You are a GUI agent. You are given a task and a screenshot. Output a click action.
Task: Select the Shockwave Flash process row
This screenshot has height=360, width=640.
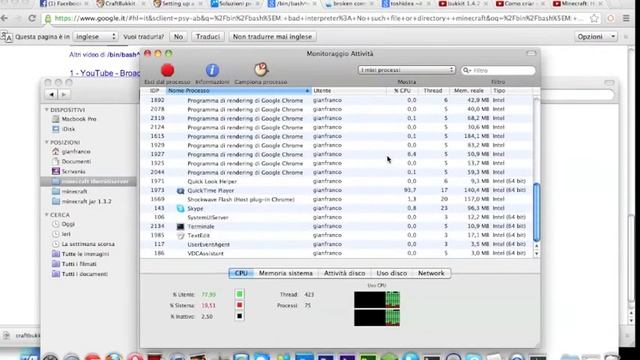pyautogui.click(x=336, y=200)
